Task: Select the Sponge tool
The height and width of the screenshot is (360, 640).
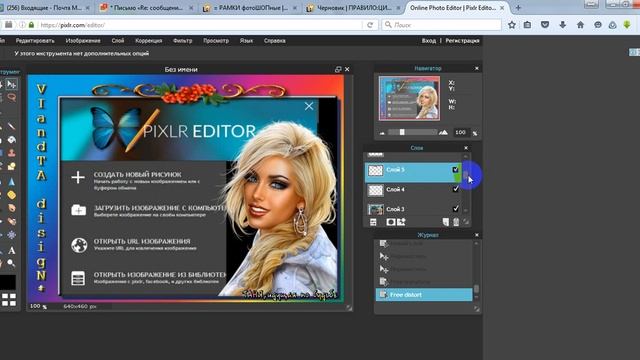Action: 11,195
